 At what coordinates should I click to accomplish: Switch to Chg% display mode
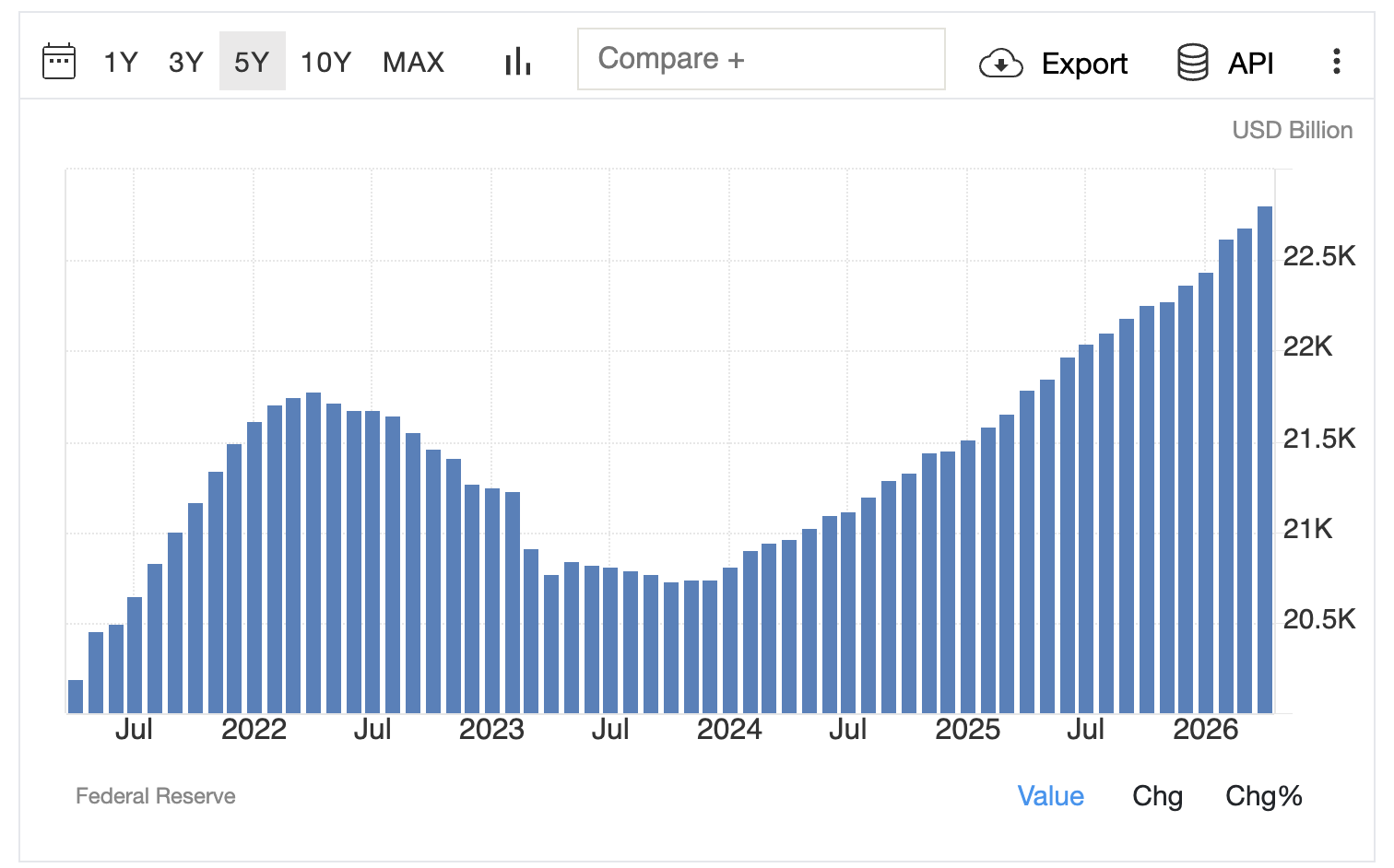pyautogui.click(x=1264, y=796)
